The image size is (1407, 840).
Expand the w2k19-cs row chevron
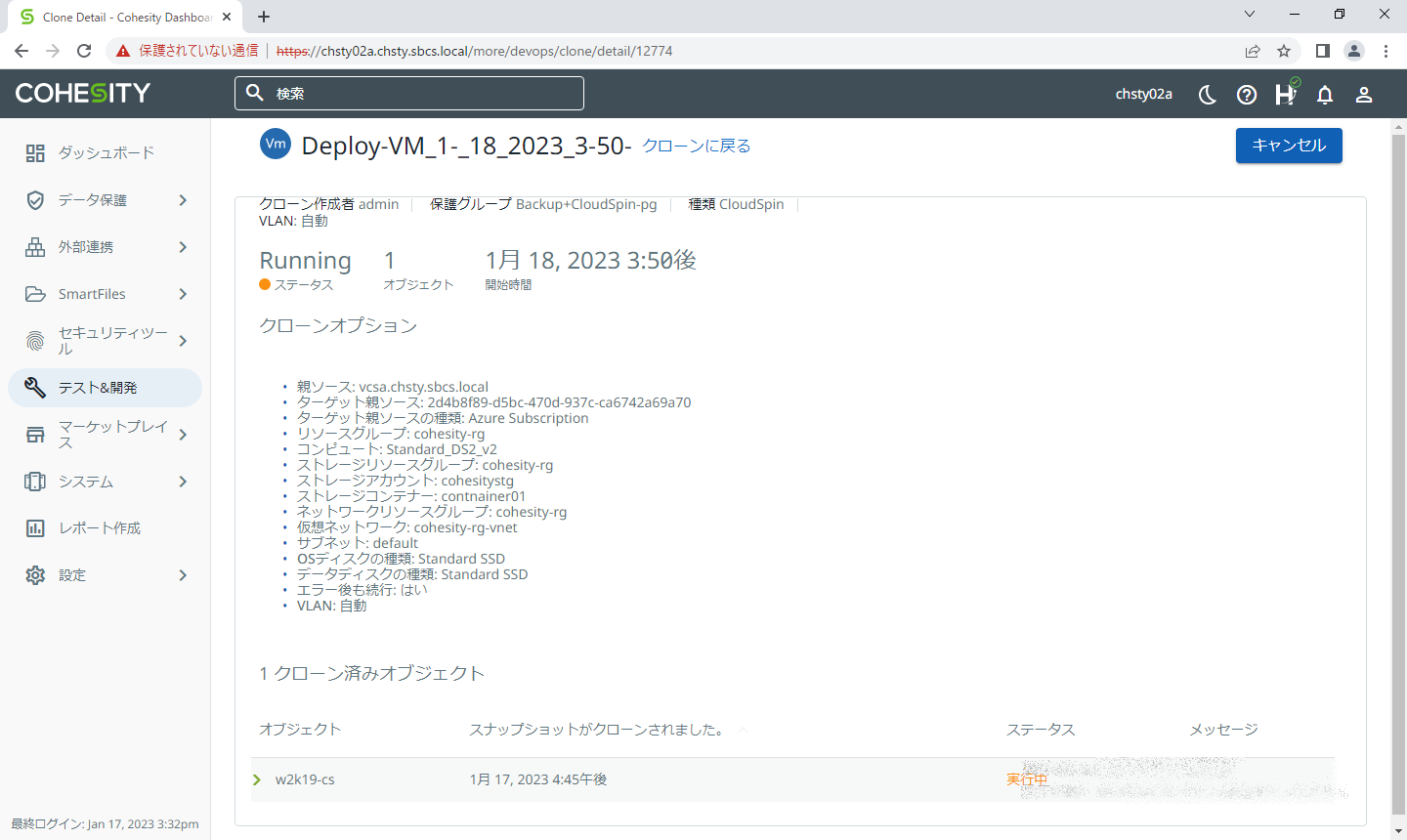coord(257,779)
